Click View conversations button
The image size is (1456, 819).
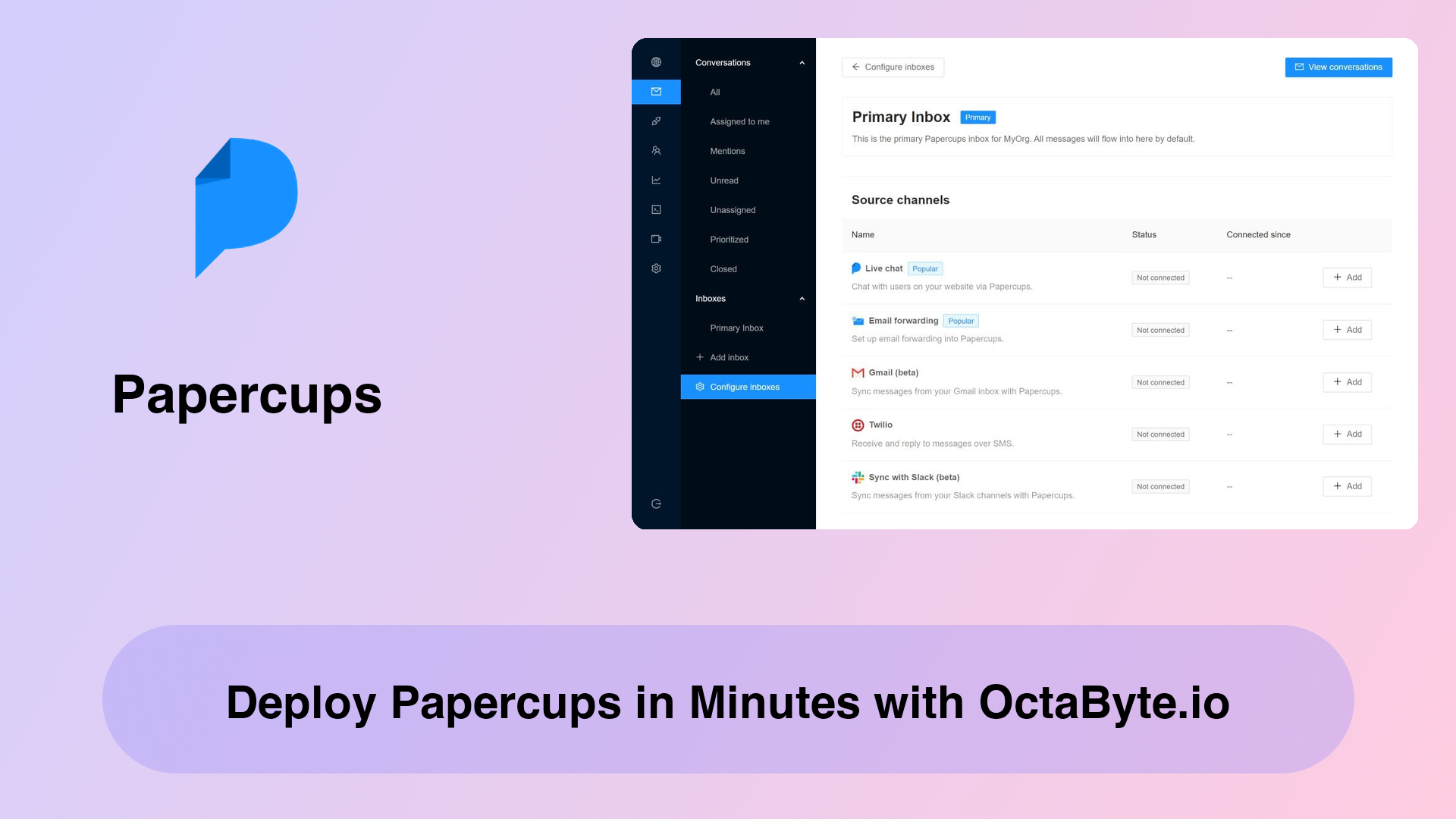tap(1338, 67)
